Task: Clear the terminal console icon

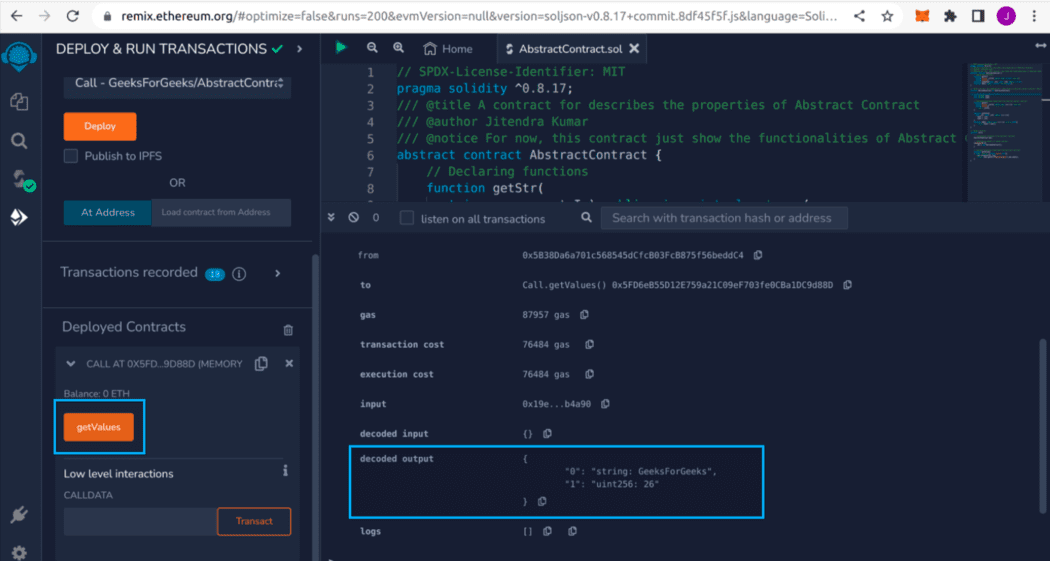Action: pos(353,218)
